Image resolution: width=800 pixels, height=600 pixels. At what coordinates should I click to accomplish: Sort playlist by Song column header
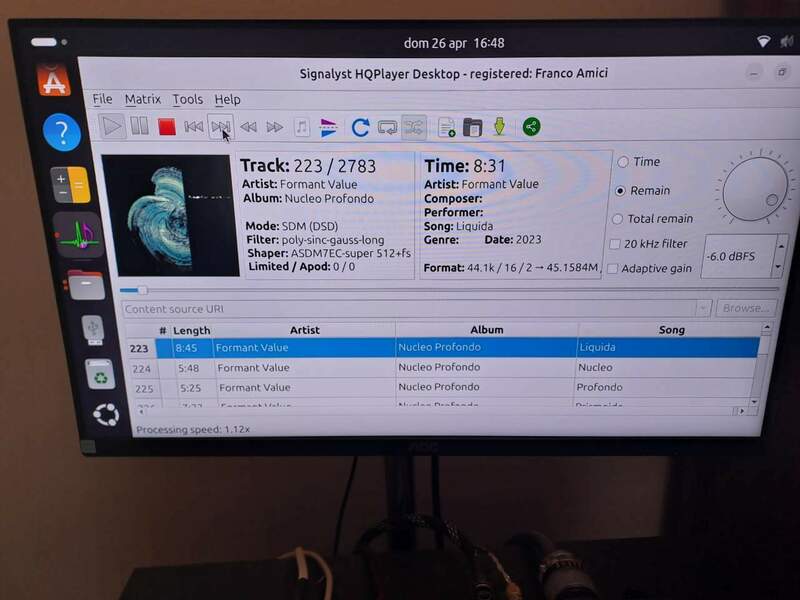tap(671, 330)
